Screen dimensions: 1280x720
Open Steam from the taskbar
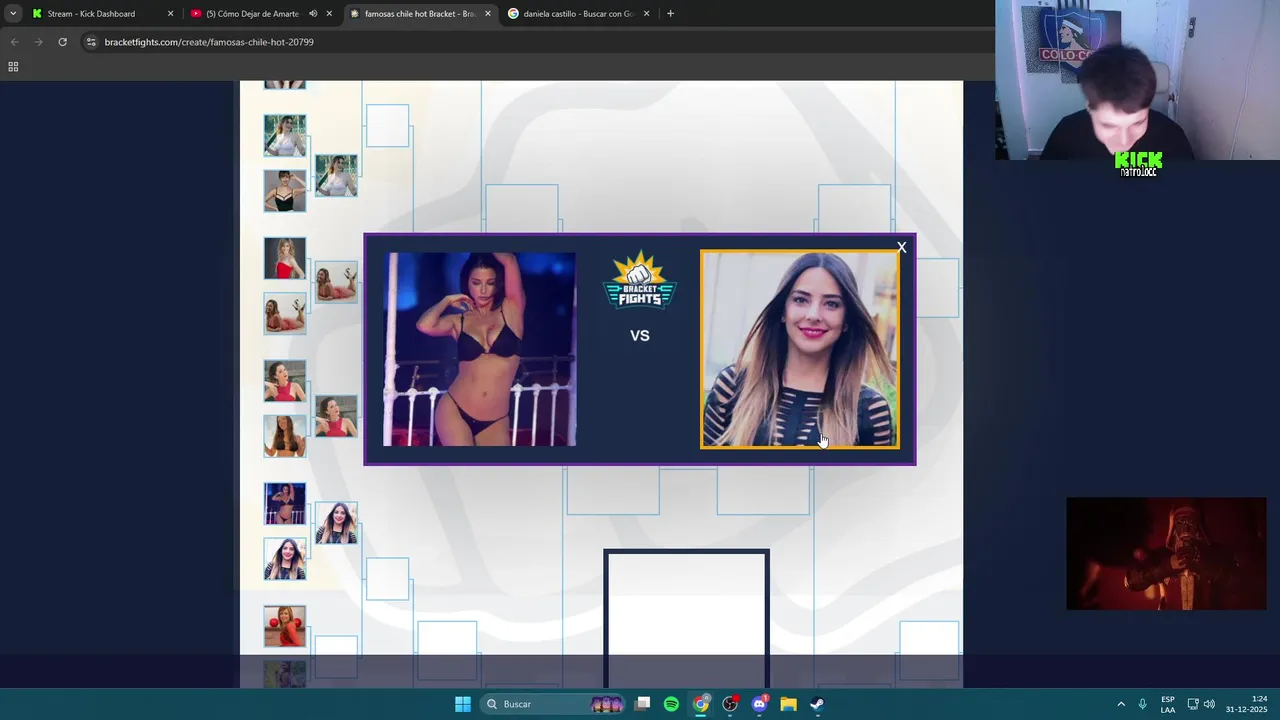click(817, 704)
